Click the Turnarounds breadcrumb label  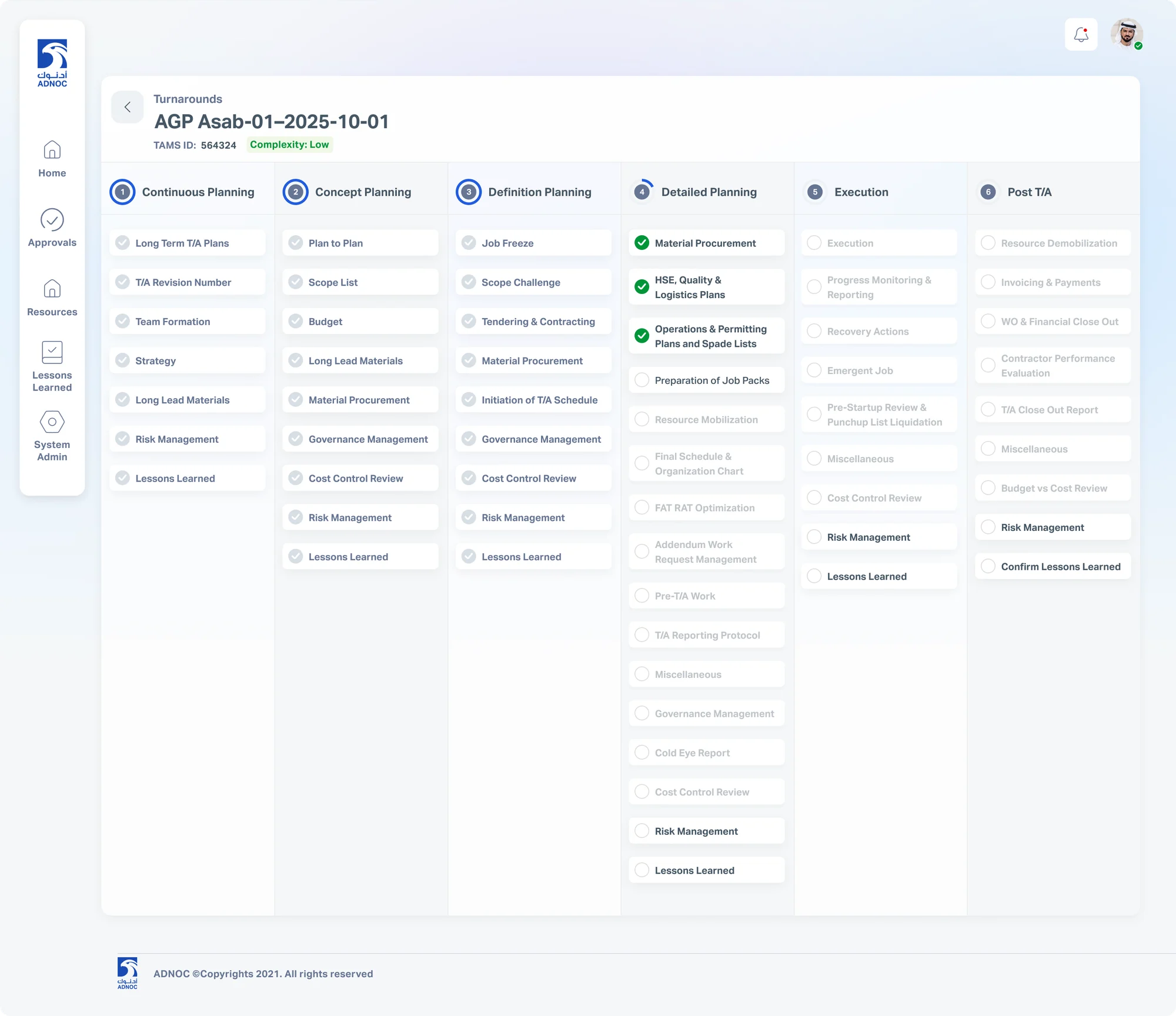(x=188, y=99)
